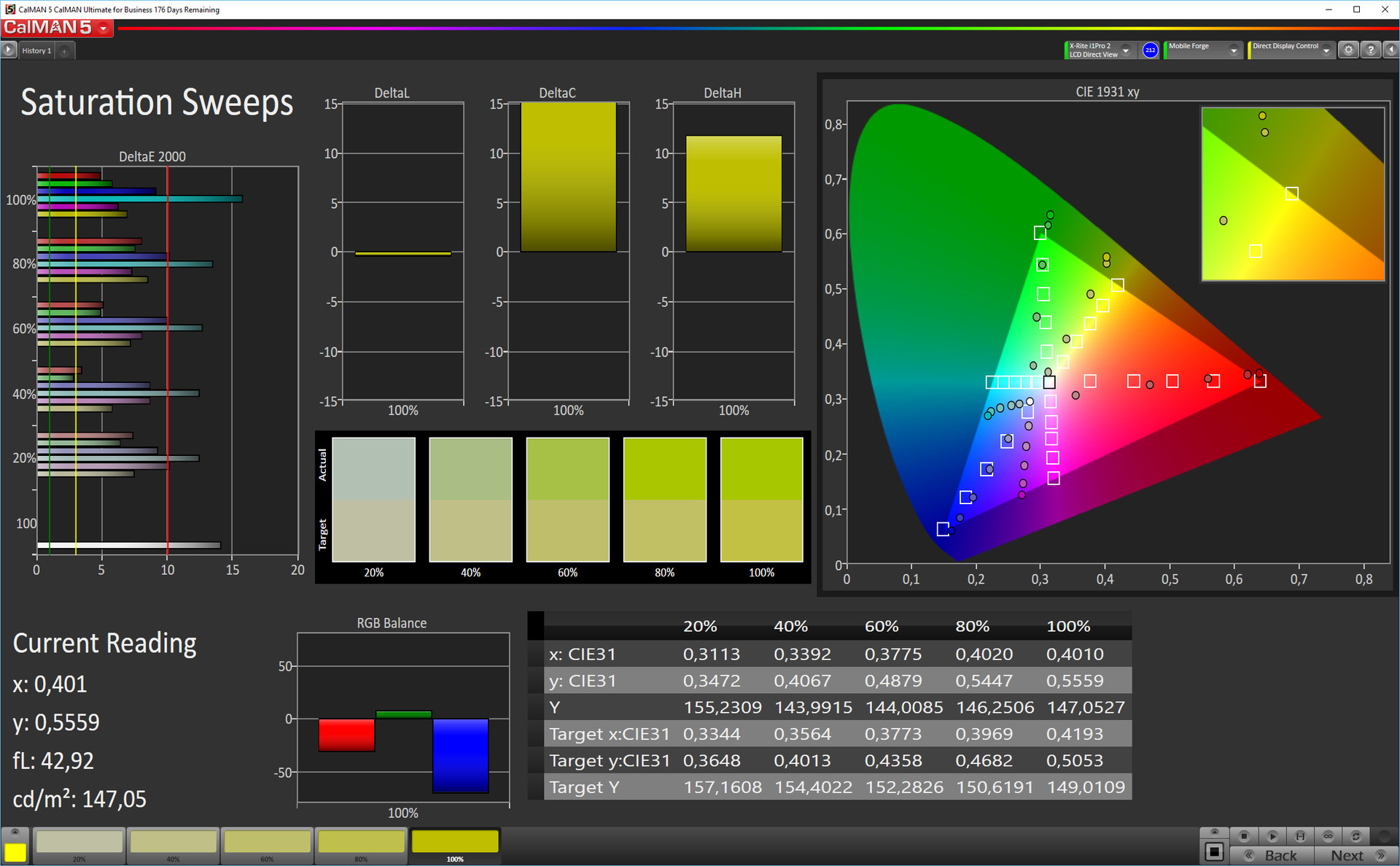Click the play arrow beside History tab
The width and height of the screenshot is (1400, 866).
[x=9, y=50]
